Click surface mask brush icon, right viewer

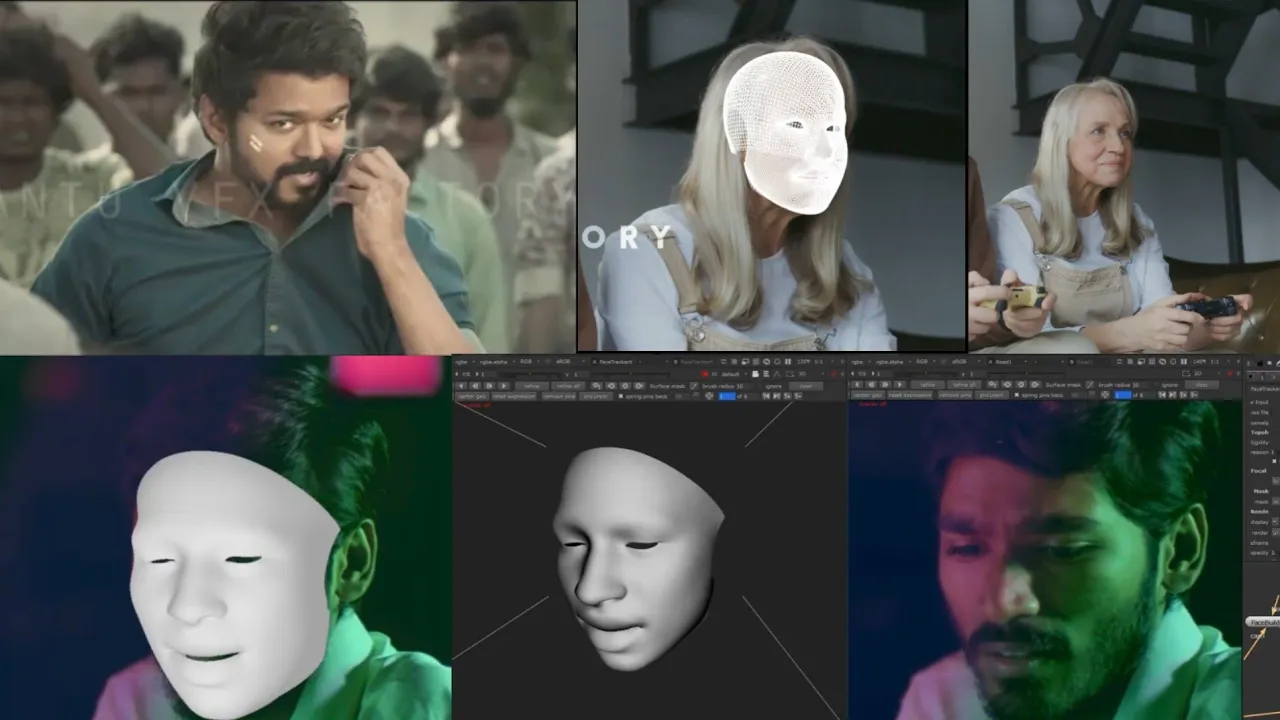click(x=1090, y=385)
